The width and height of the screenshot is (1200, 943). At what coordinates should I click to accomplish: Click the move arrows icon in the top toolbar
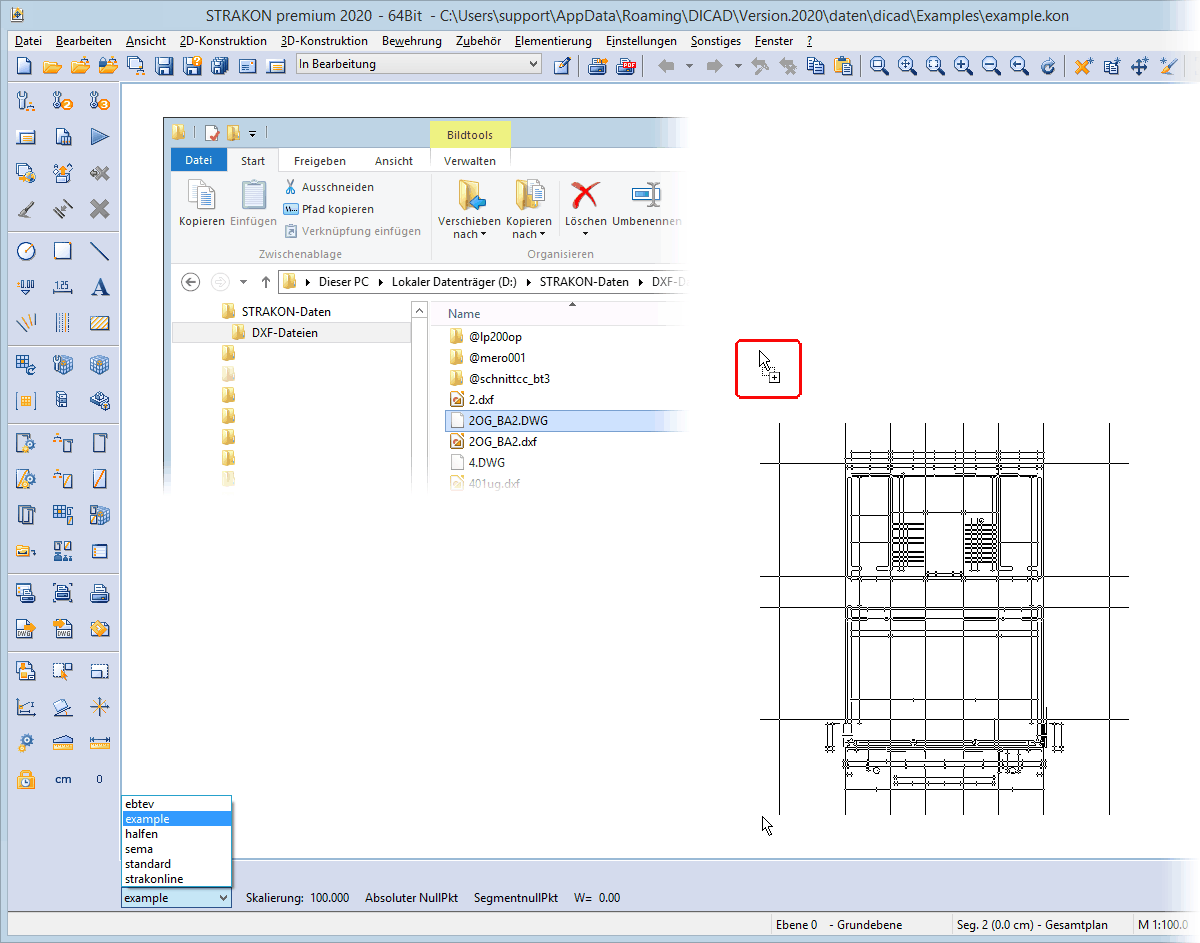click(x=1139, y=66)
